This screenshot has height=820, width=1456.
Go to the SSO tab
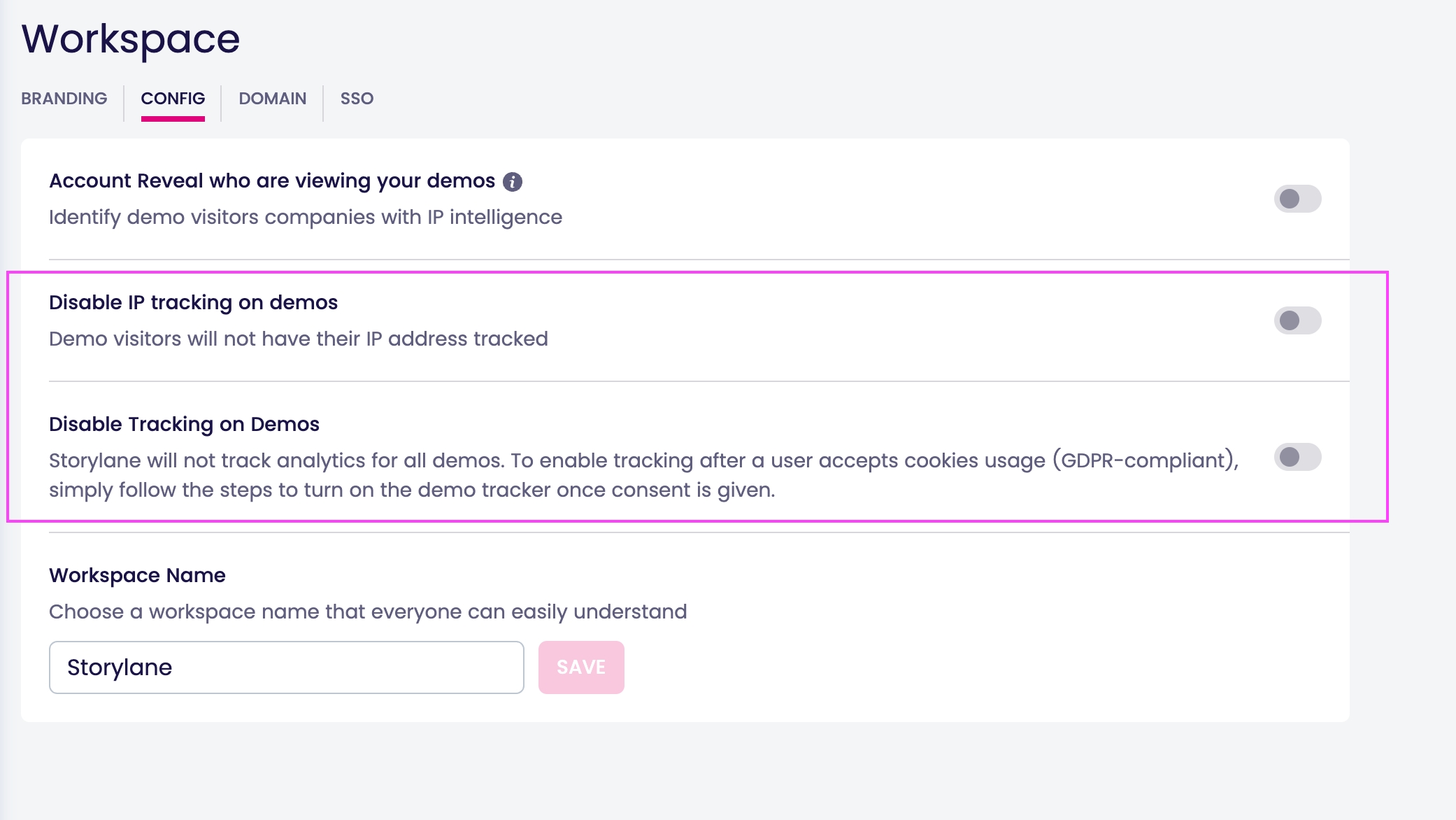pyautogui.click(x=357, y=99)
